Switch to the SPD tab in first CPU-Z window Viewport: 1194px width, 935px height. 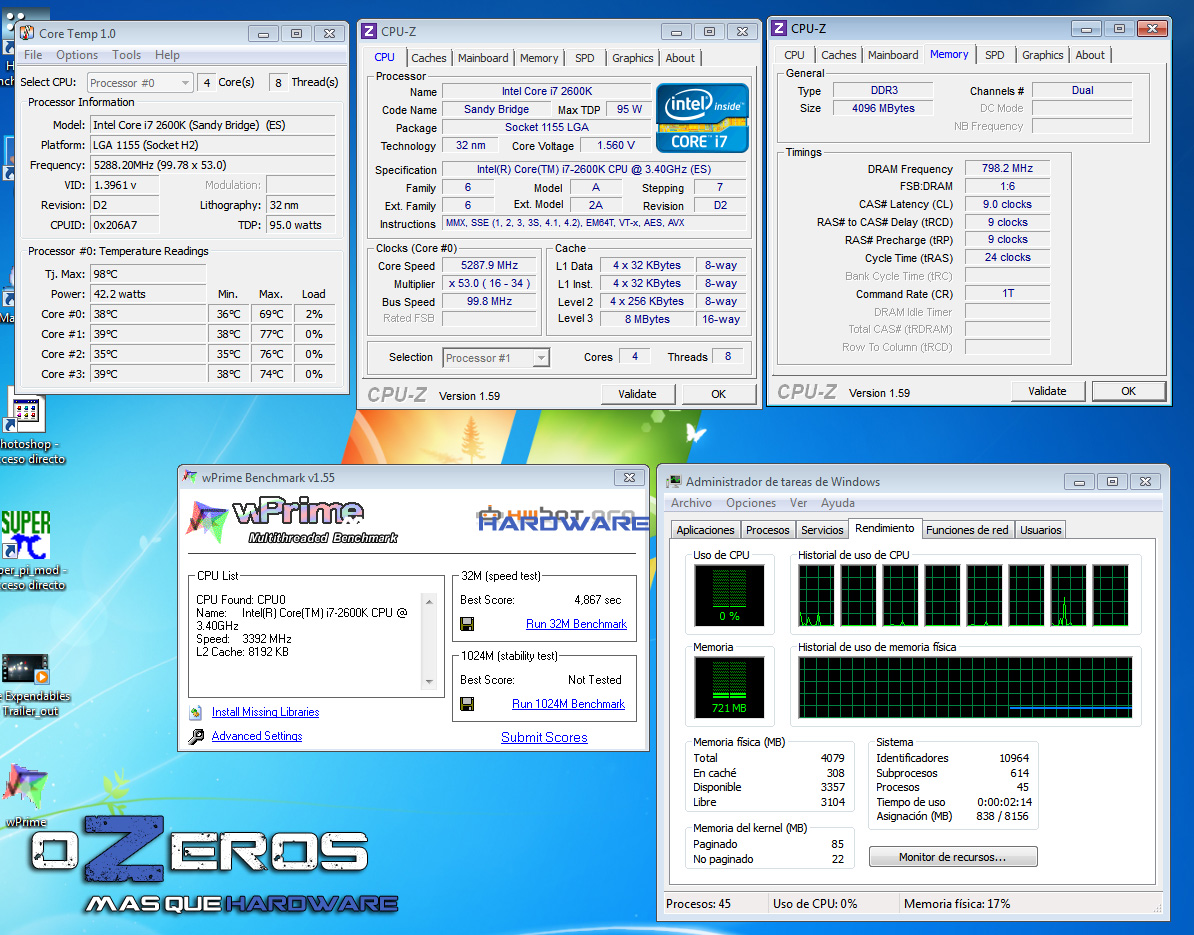(x=585, y=58)
